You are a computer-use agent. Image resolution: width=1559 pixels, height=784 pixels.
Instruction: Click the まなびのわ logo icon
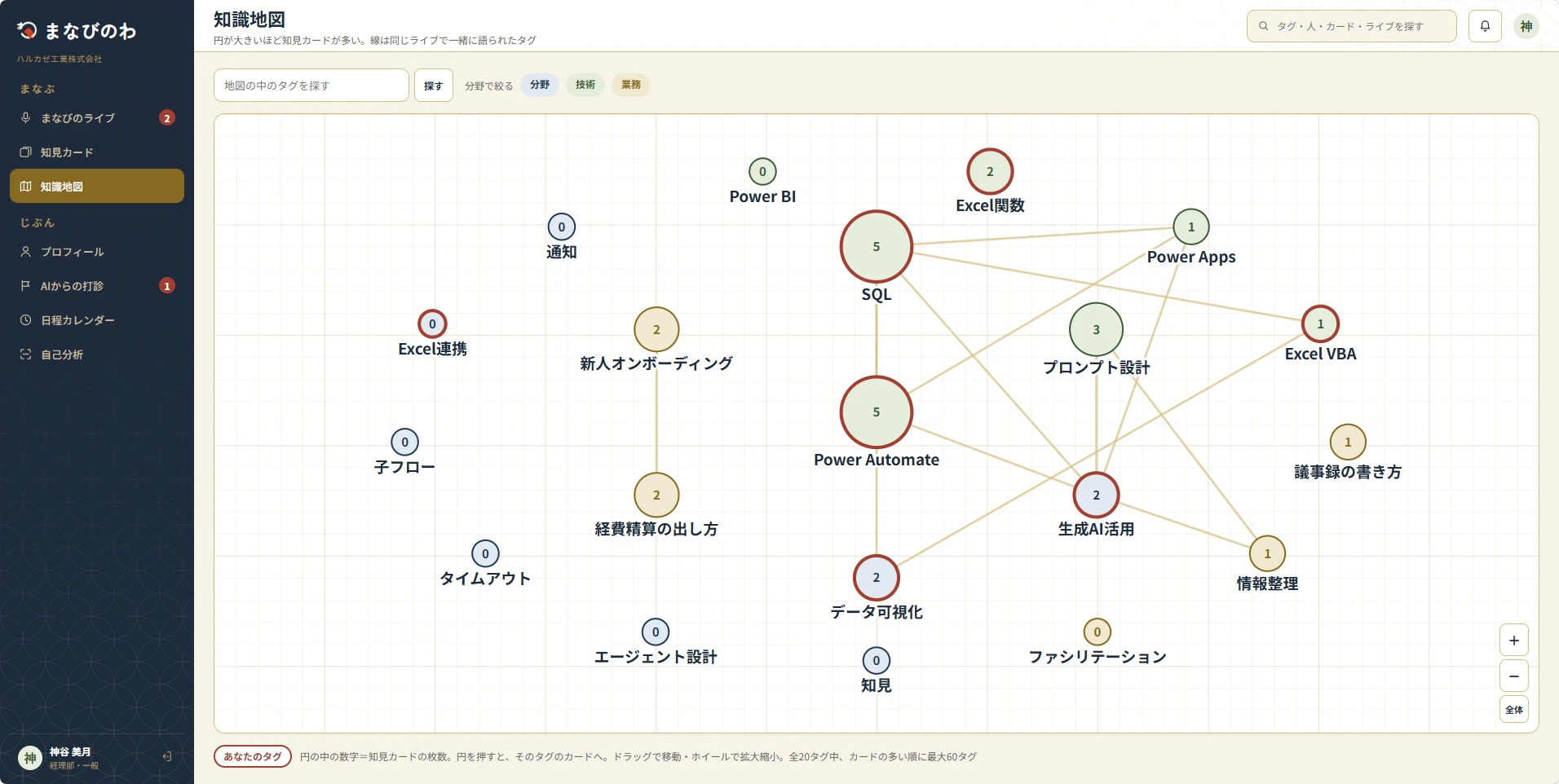[27, 31]
